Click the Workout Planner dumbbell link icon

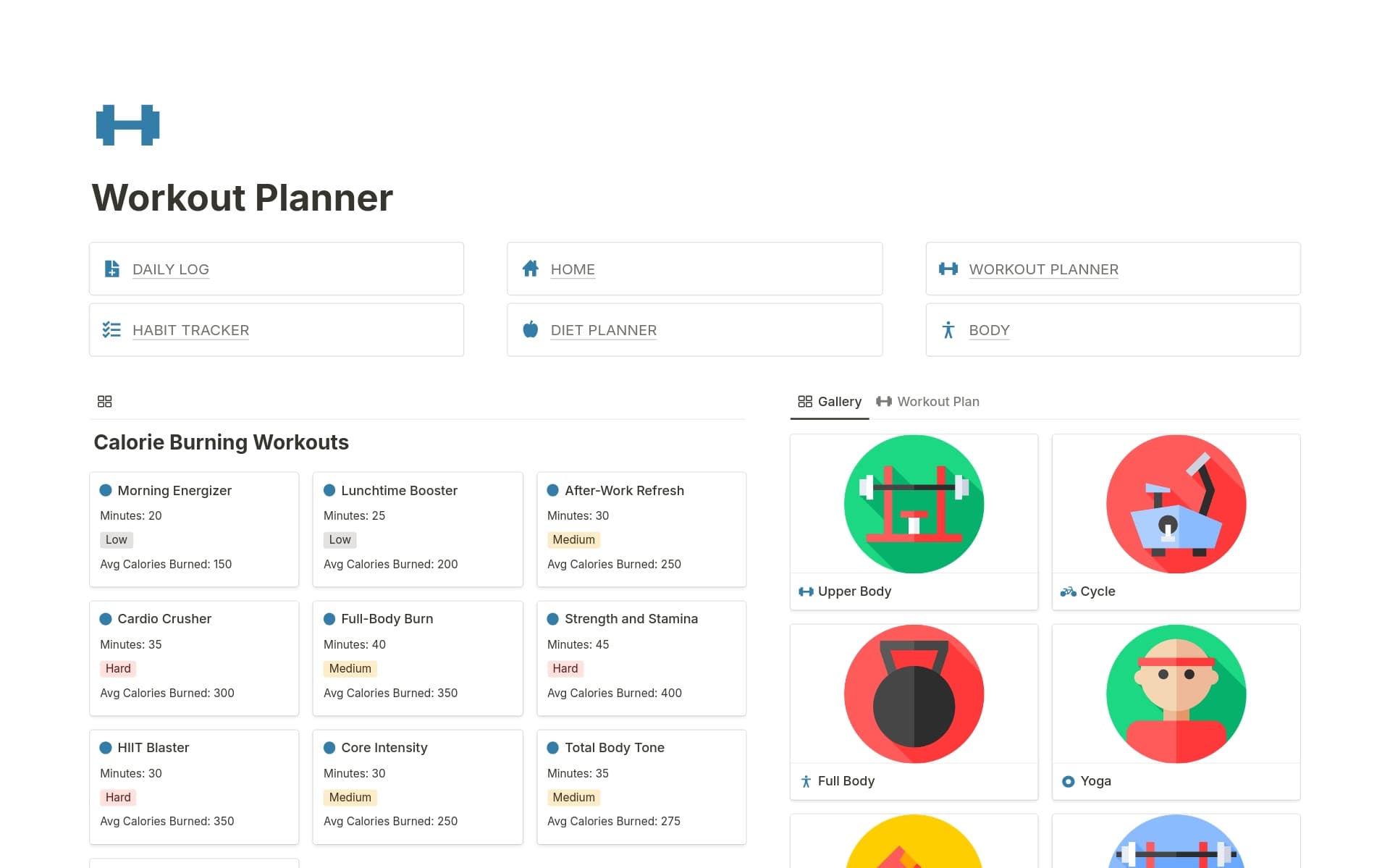(x=948, y=269)
